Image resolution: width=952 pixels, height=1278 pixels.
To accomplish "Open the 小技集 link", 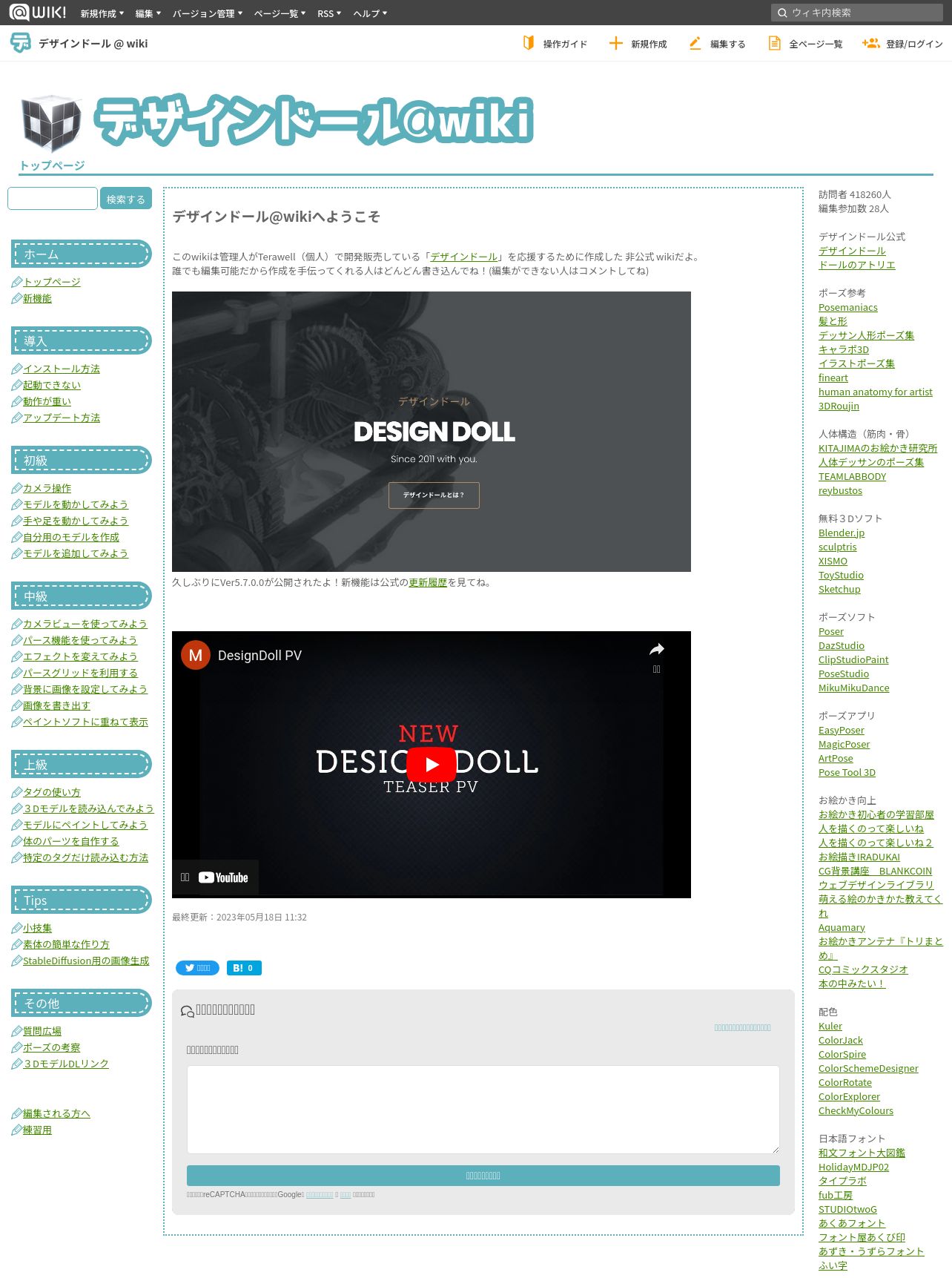I will [37, 928].
